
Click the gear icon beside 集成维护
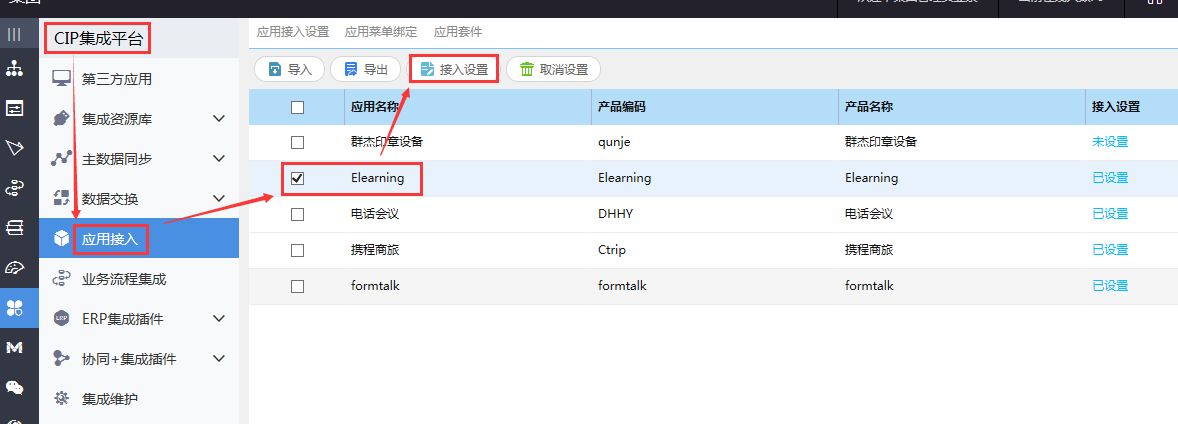[x=62, y=398]
